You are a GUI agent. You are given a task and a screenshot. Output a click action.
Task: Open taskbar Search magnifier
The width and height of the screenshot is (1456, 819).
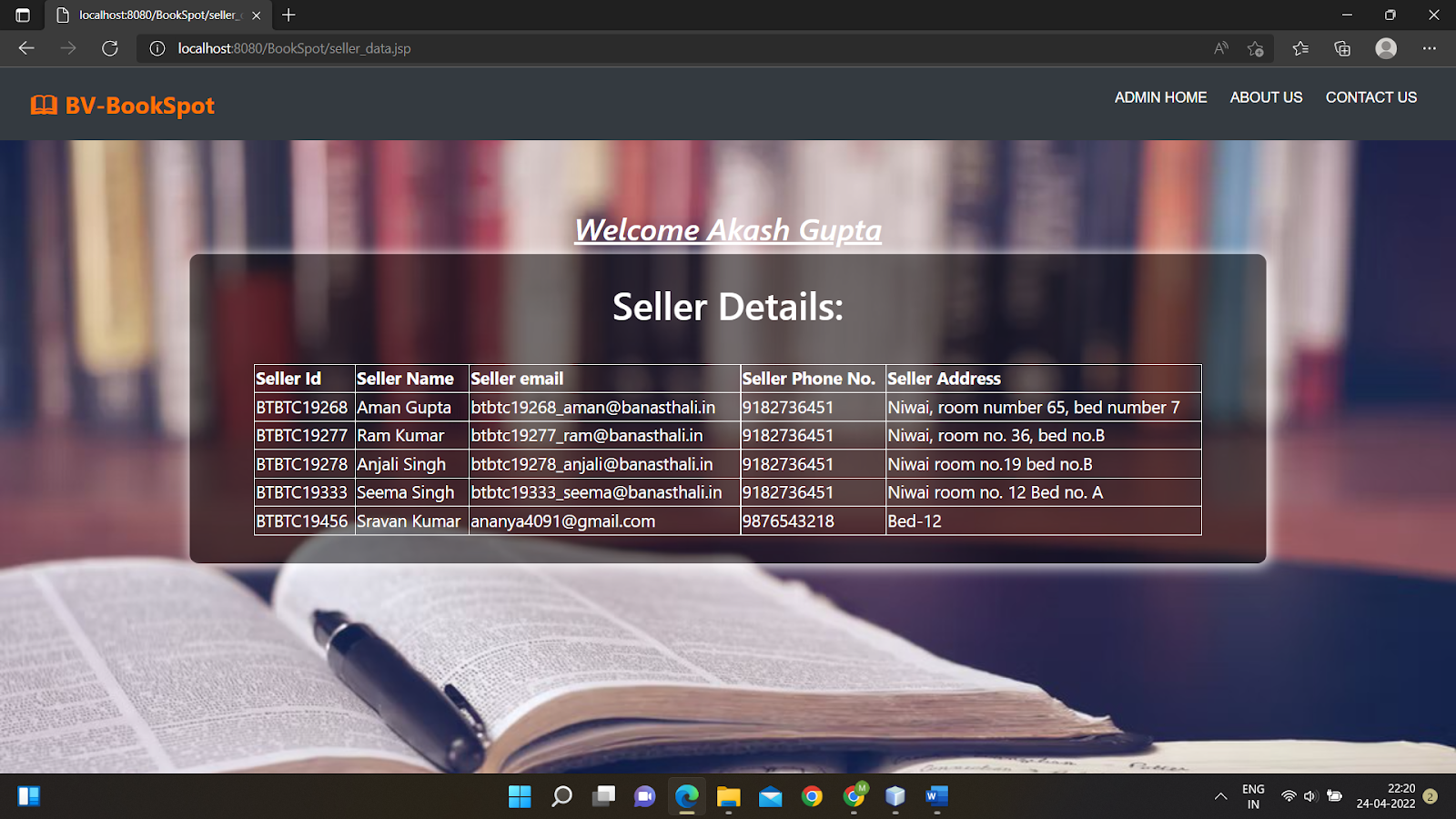pyautogui.click(x=562, y=797)
